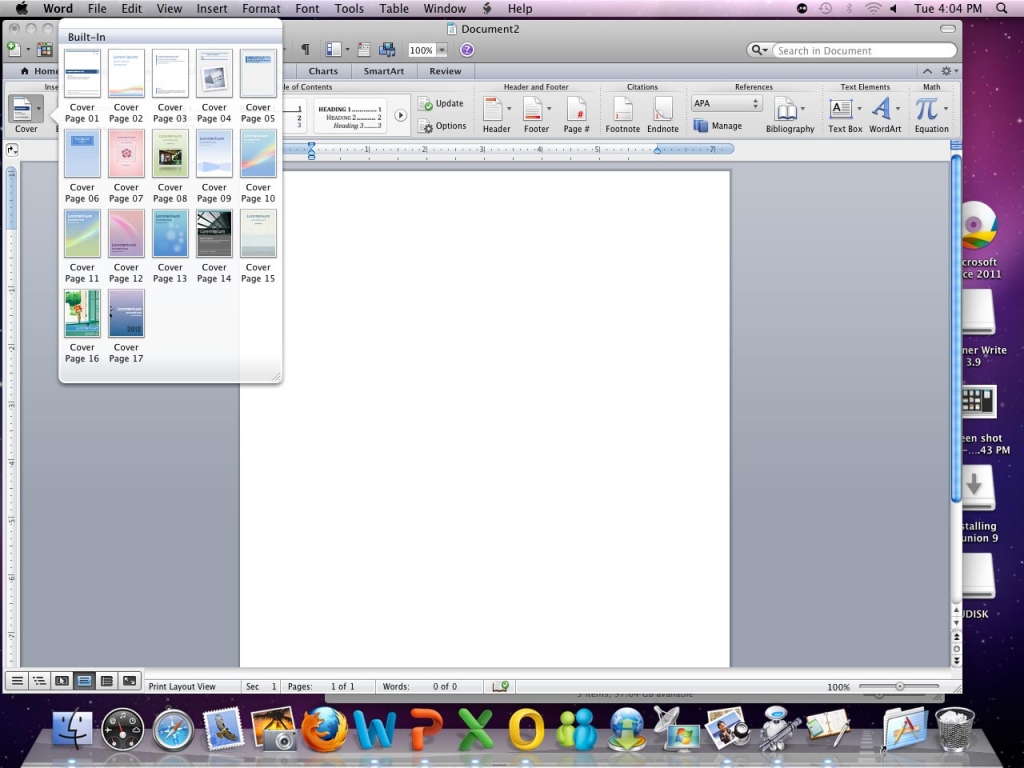Viewport: 1024px width, 768px height.
Task: Expand the Bibliography dropdown arrow
Action: (x=803, y=108)
